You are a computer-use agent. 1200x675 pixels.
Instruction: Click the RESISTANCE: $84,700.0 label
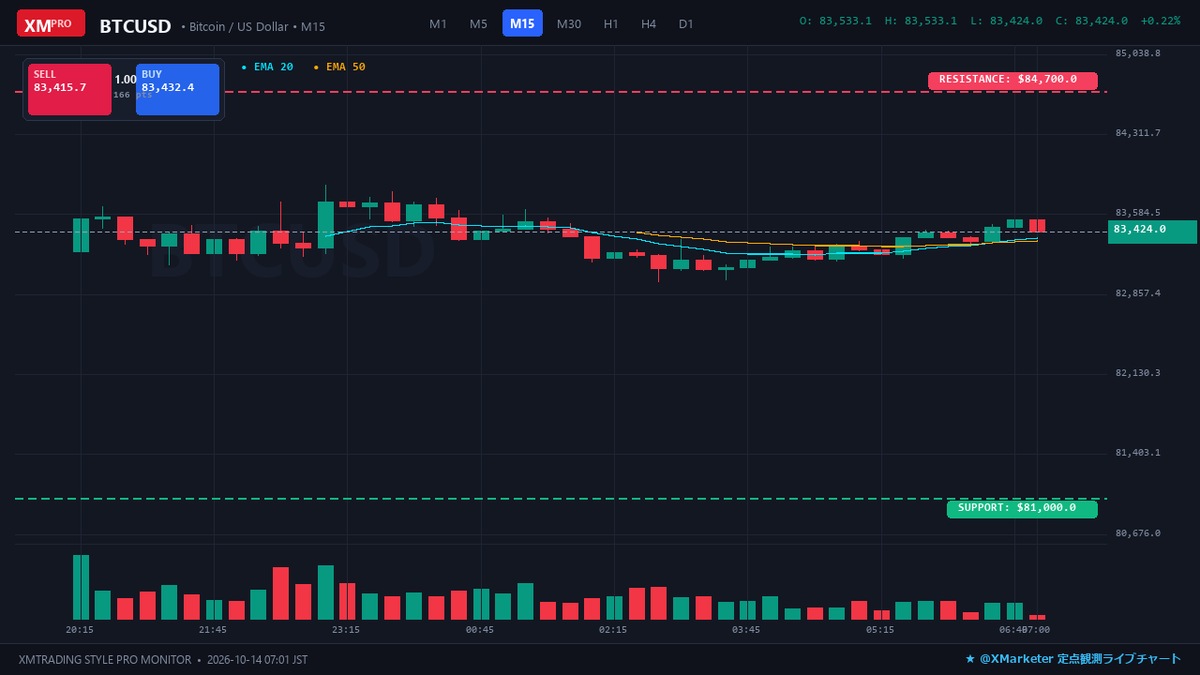point(1013,80)
